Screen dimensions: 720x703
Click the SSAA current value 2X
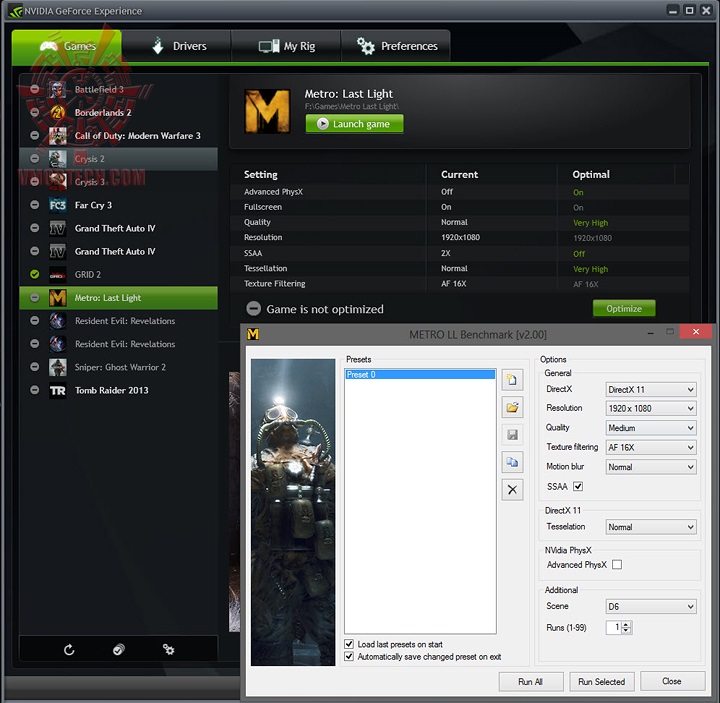[x=446, y=253]
